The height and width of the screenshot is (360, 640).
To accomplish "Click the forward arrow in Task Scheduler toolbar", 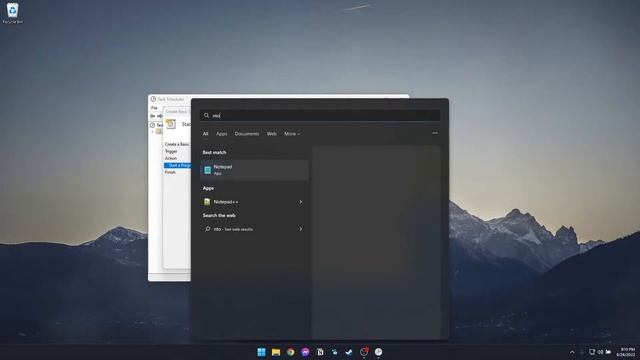I will [x=160, y=116].
